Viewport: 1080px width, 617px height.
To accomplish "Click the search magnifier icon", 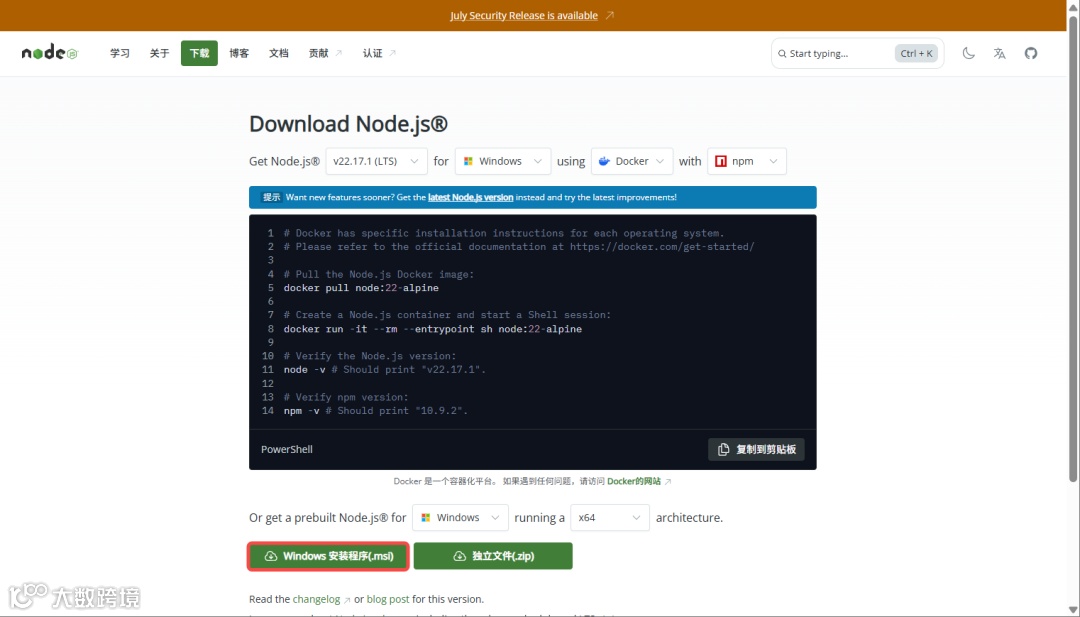I will tap(782, 54).
